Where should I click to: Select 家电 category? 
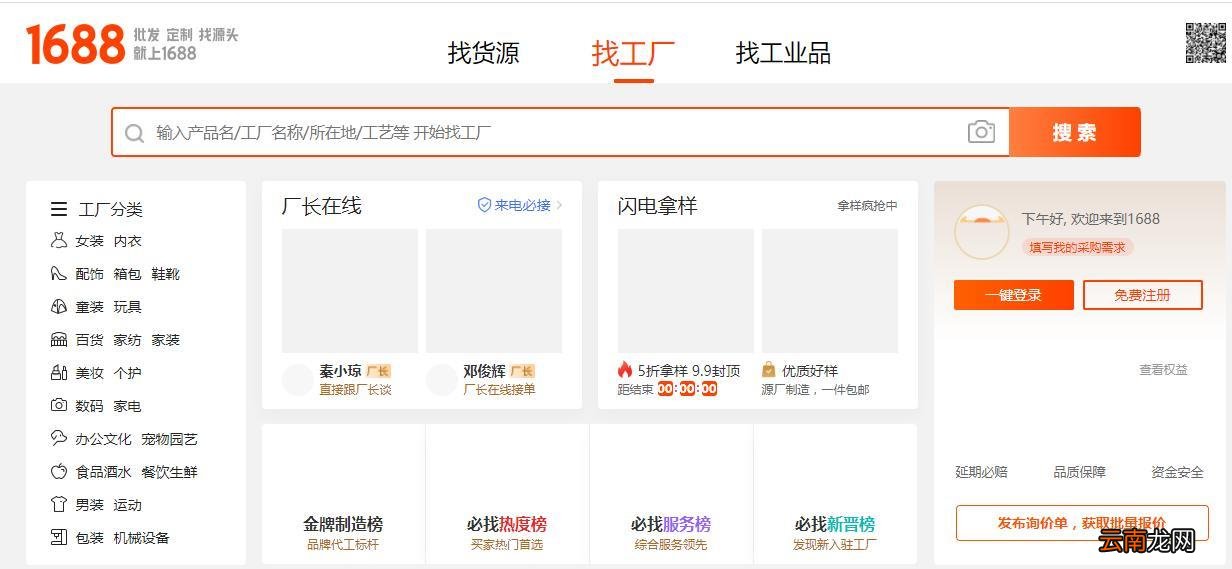coord(128,406)
